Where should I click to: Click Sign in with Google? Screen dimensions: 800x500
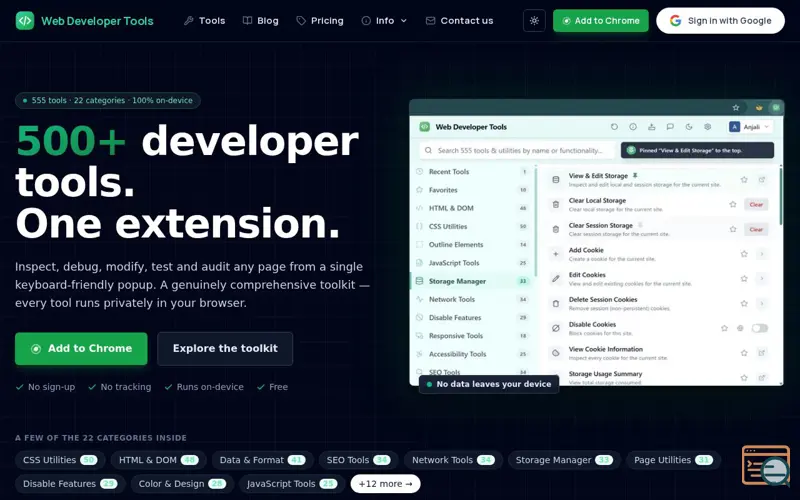coord(720,21)
